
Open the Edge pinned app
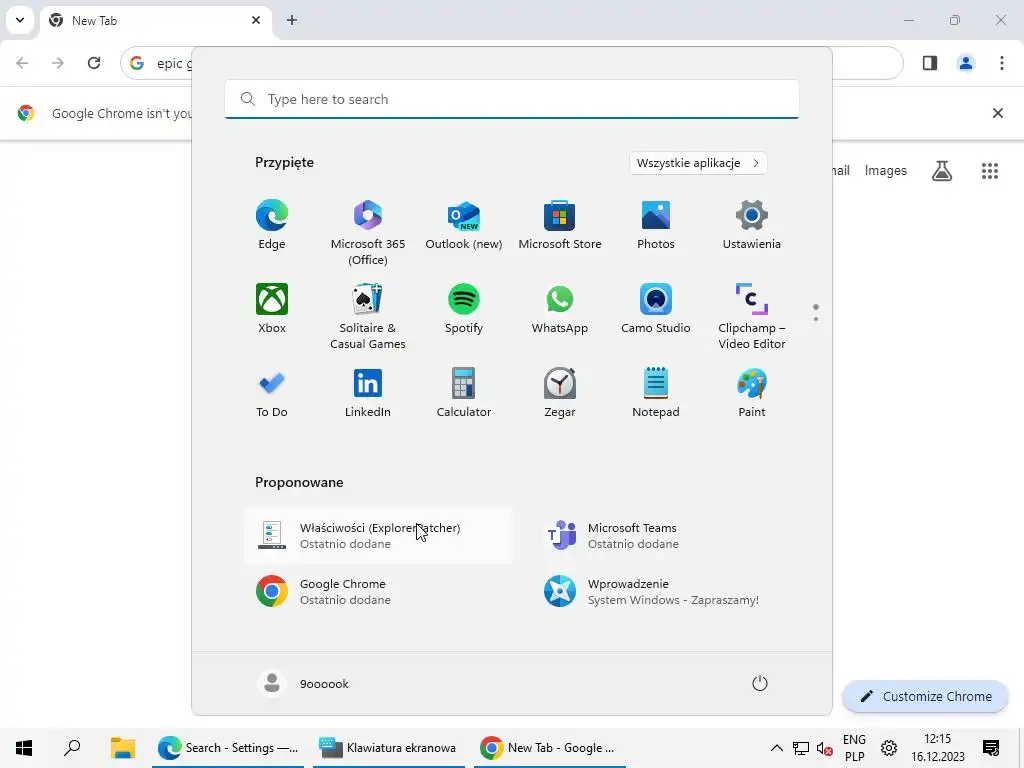coord(272,225)
